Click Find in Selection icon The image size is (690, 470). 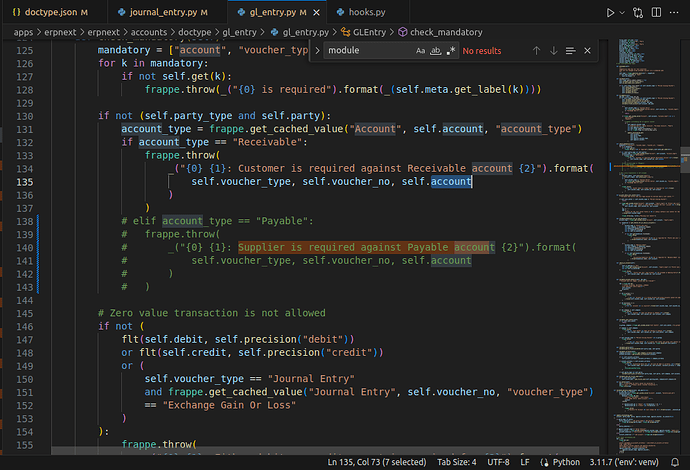click(x=570, y=50)
